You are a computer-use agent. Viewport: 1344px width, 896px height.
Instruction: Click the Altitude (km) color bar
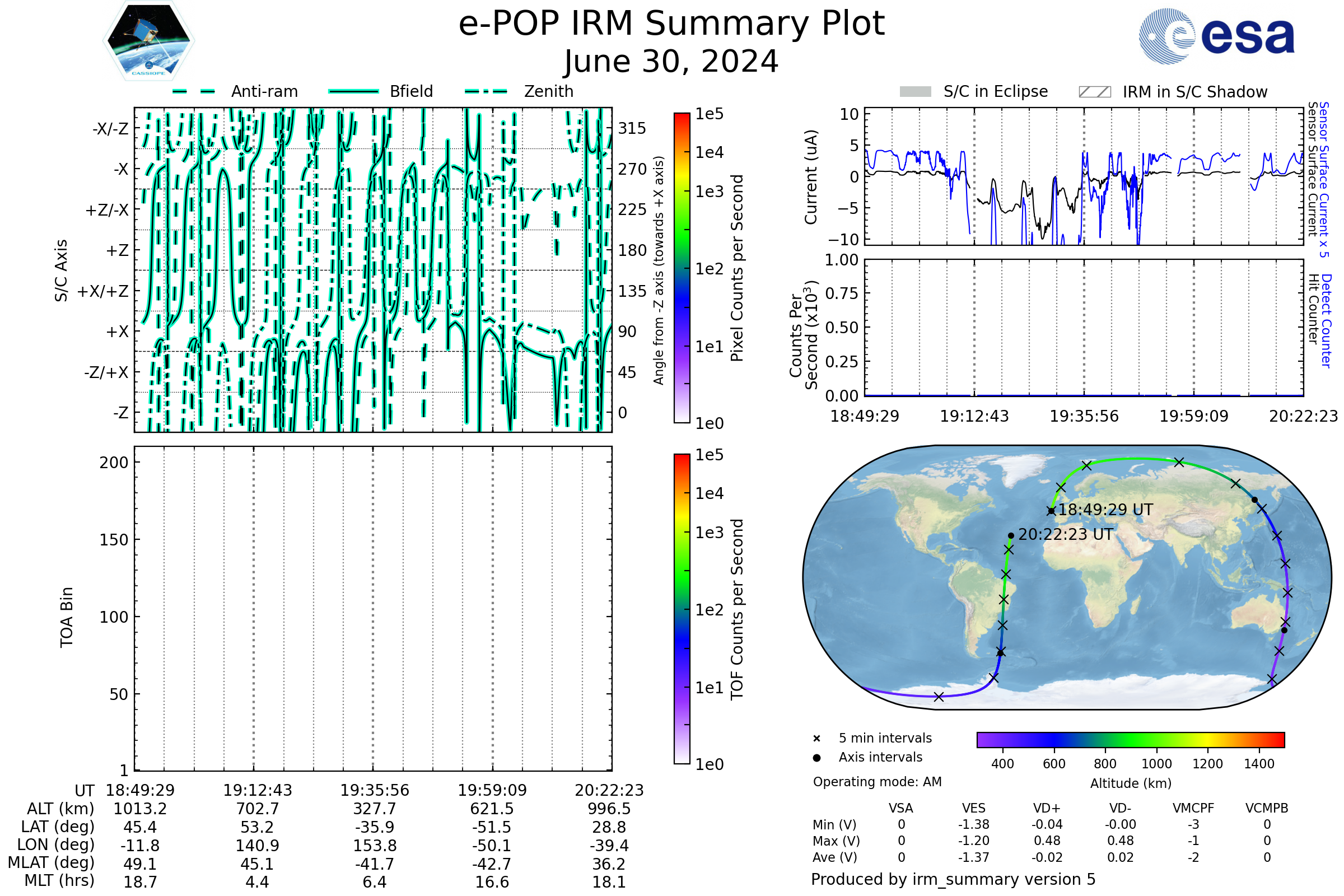point(1130,740)
